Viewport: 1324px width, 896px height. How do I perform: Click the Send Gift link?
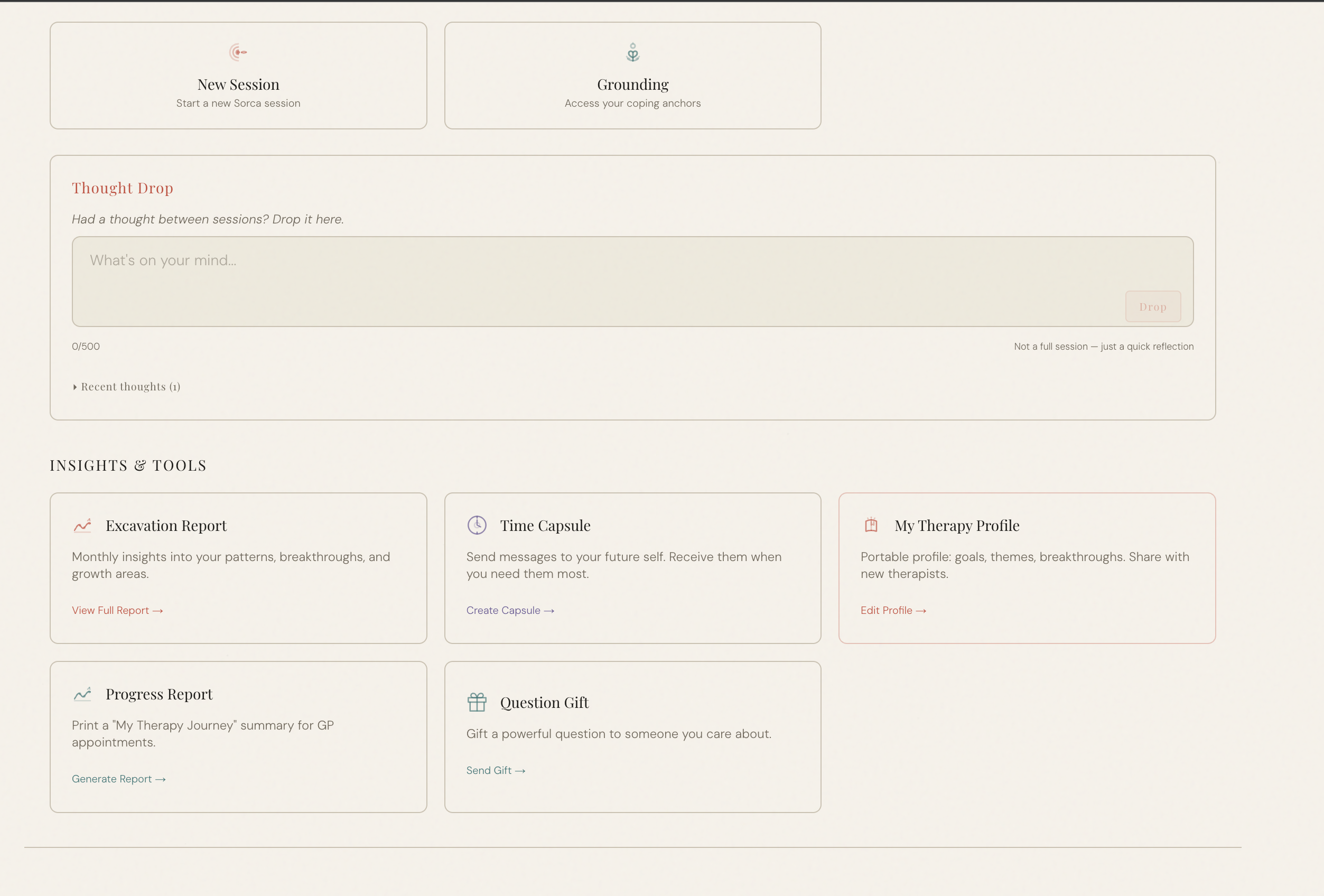click(x=496, y=770)
